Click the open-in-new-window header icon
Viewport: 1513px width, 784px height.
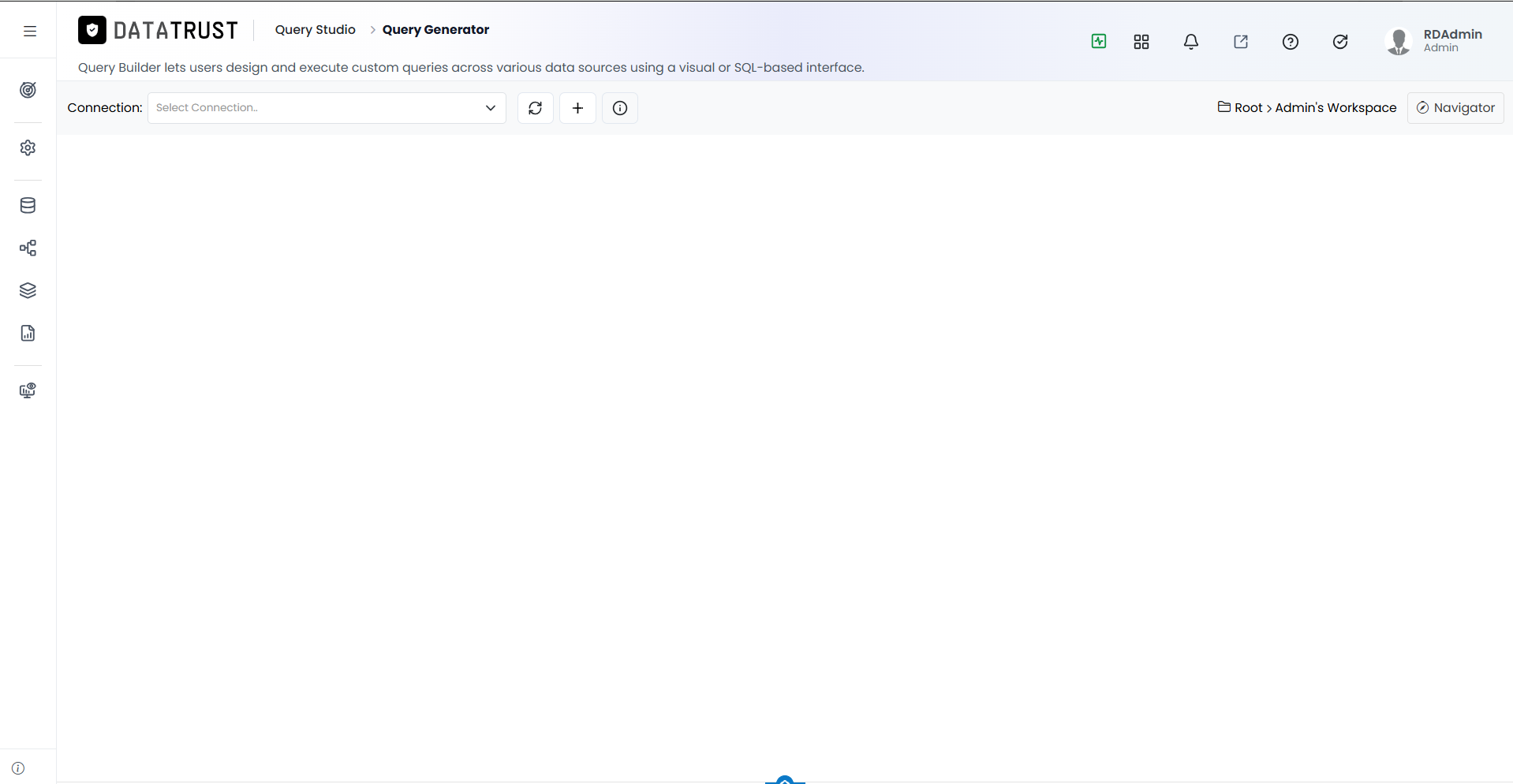click(1241, 42)
